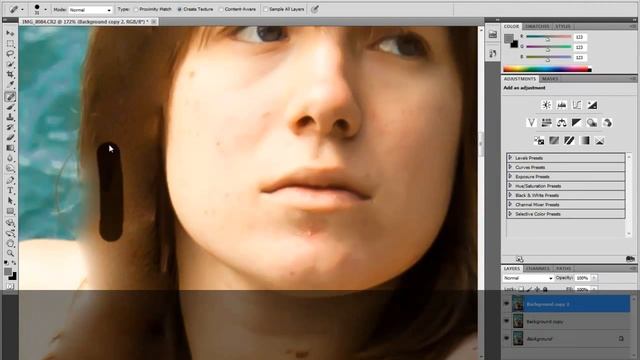640x360 pixels.
Task: Add a Photo Filter adjustment
Action: tap(592, 122)
